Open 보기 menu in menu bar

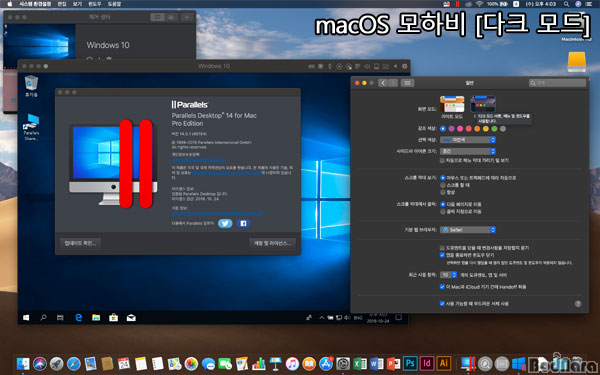[x=77, y=4]
